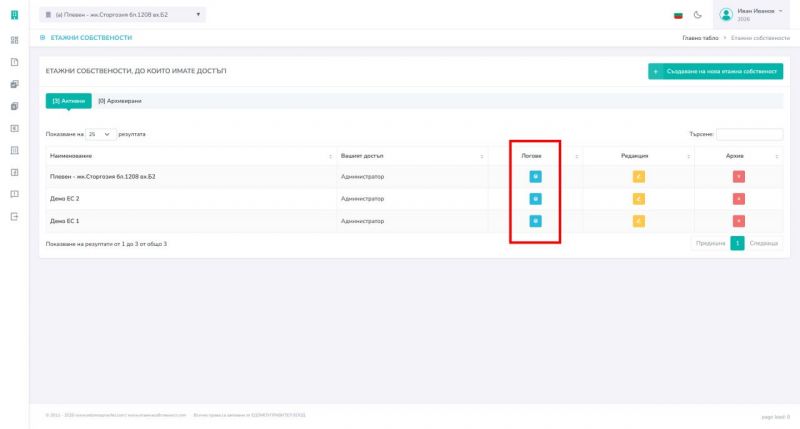Edit the Демо ЕС 1 entry
The height and width of the screenshot is (429, 800).
tap(639, 221)
